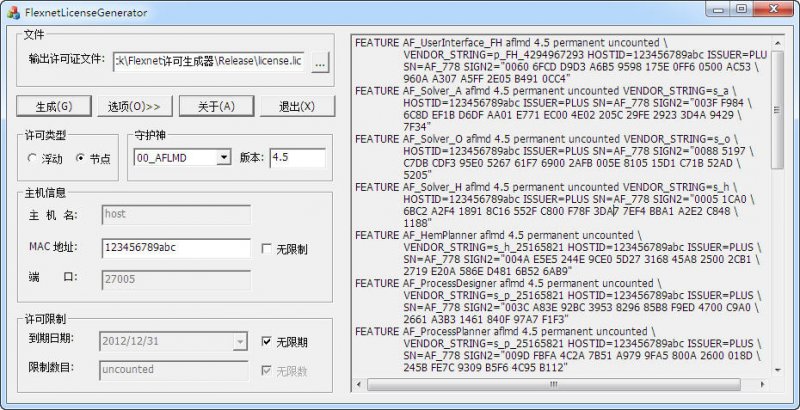Click VENDOR_STRING=p_FH_4294967293 text
Viewport: 800px width, 410px height.
[x=494, y=55]
